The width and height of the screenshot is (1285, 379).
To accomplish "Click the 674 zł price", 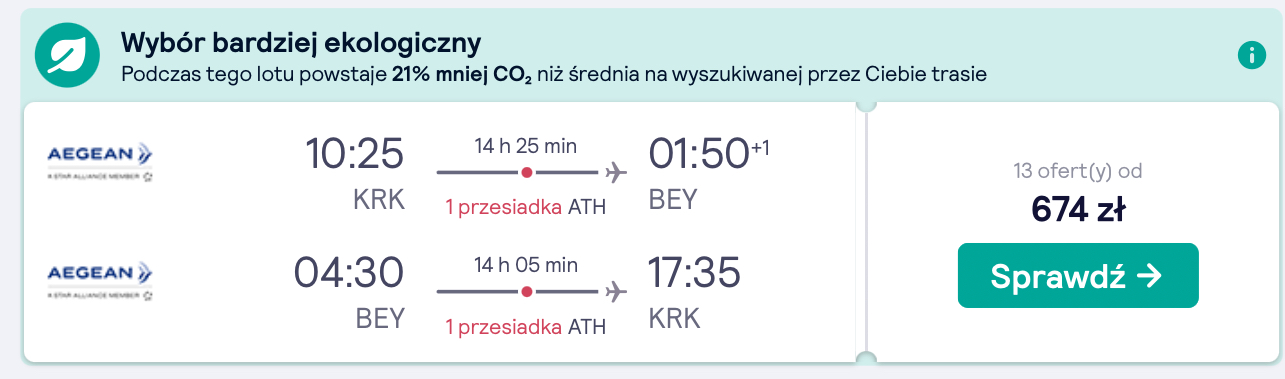I will click(1078, 210).
